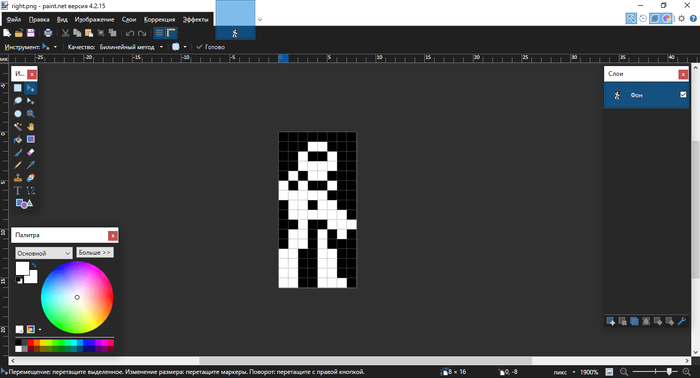The width and height of the screenshot is (700, 378).
Task: Select the Magic Wand tool
Action: coord(18,127)
